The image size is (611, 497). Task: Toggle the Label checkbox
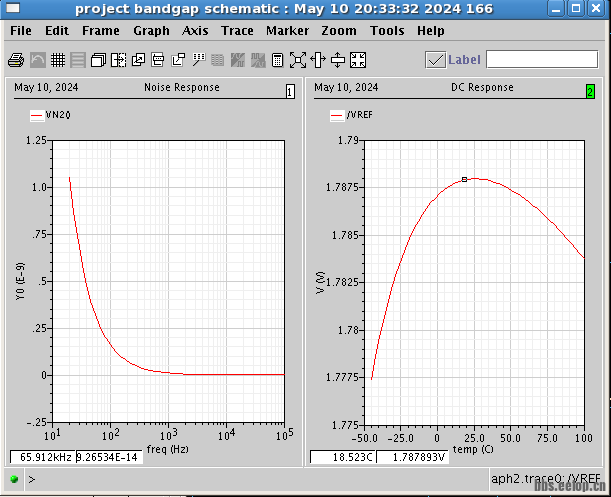click(x=435, y=60)
